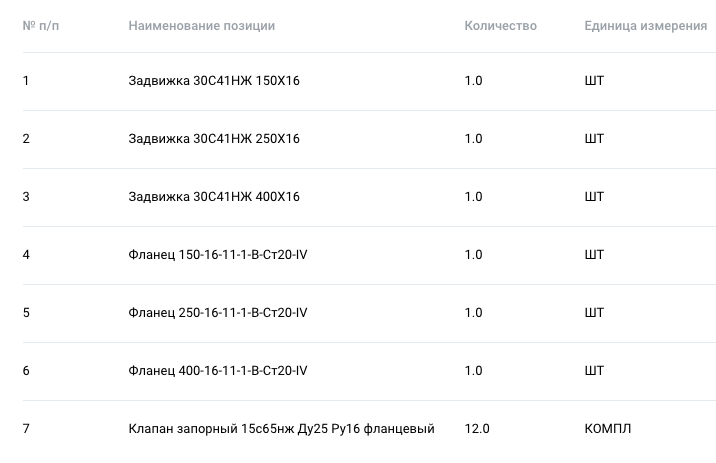
Task: Click the Единица измерения column header
Action: pos(646,26)
